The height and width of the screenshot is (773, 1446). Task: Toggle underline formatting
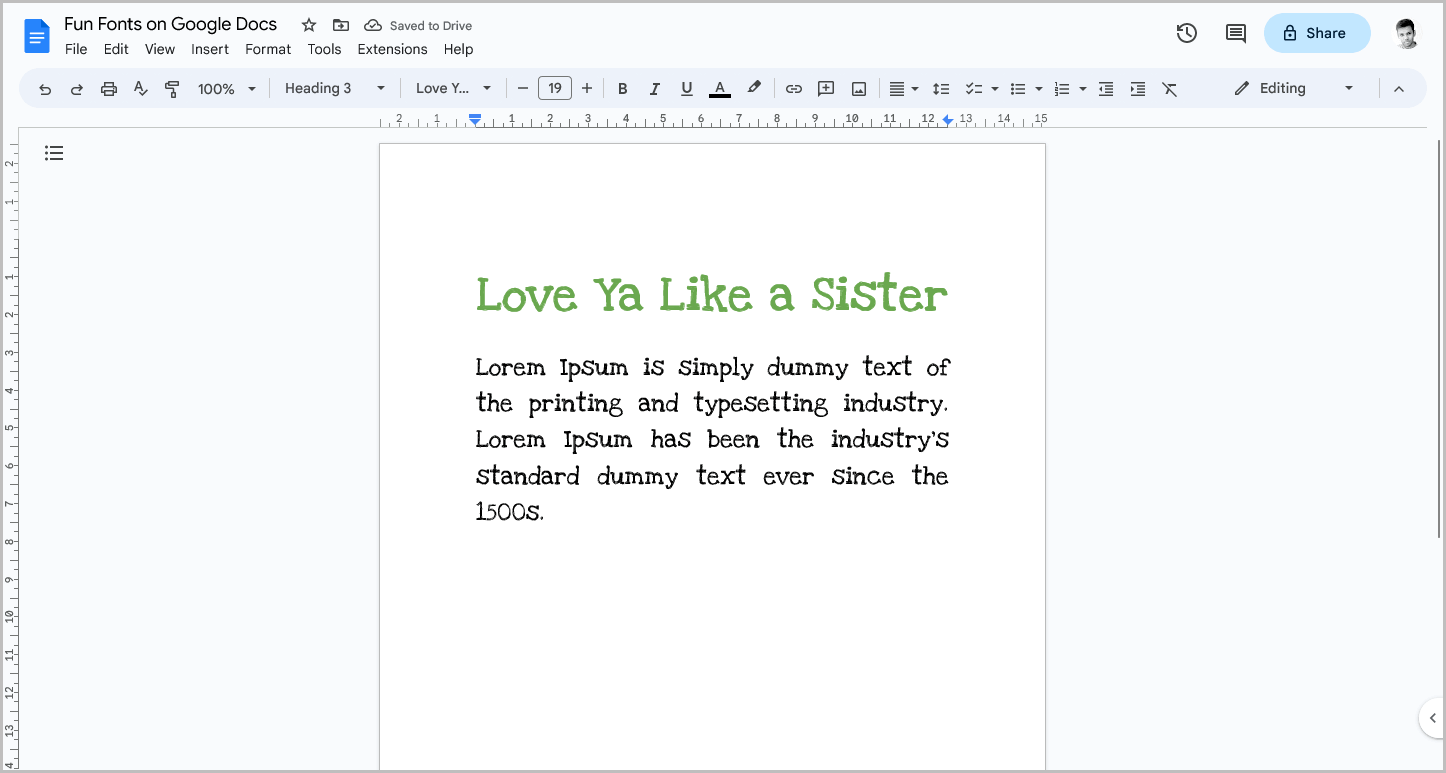click(x=686, y=88)
